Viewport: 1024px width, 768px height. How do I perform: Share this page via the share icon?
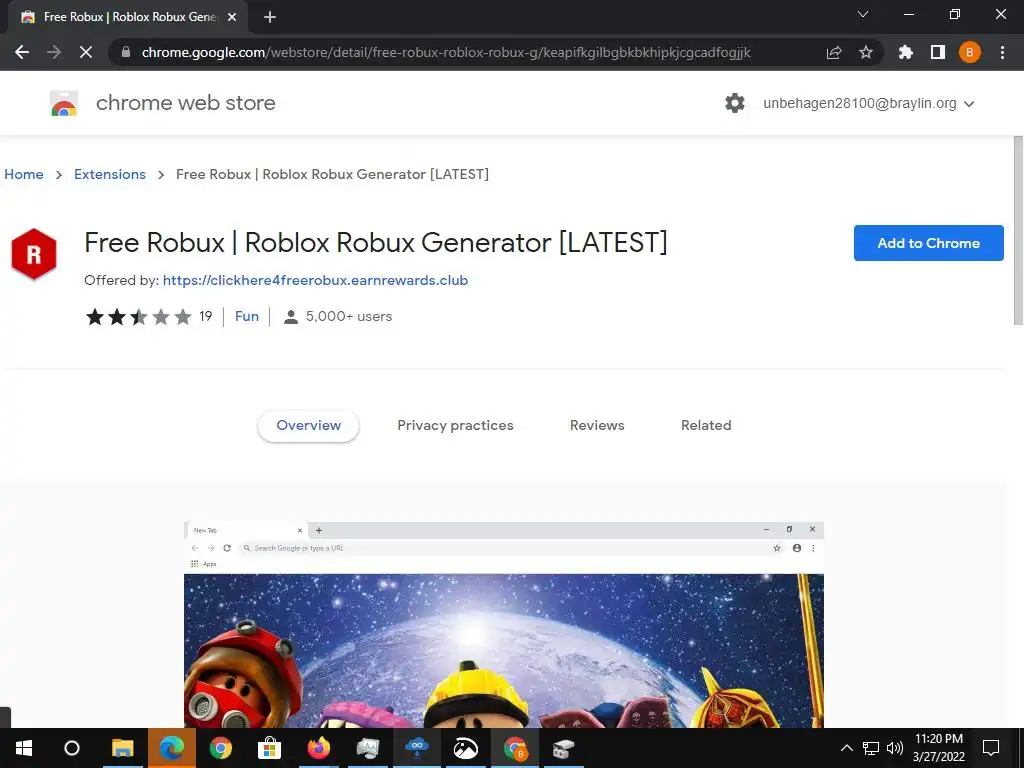(x=833, y=52)
